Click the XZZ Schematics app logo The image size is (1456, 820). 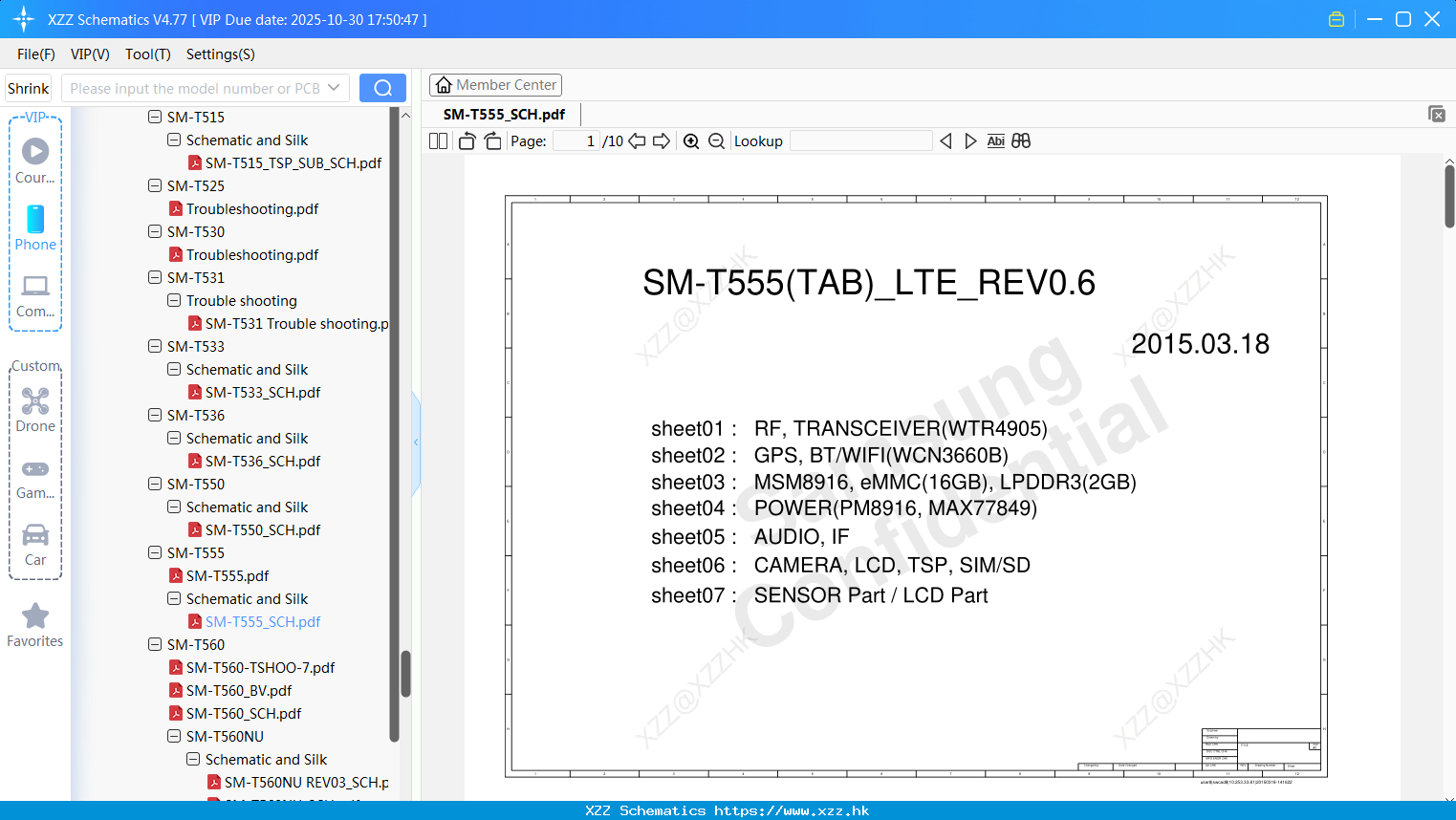[24, 19]
